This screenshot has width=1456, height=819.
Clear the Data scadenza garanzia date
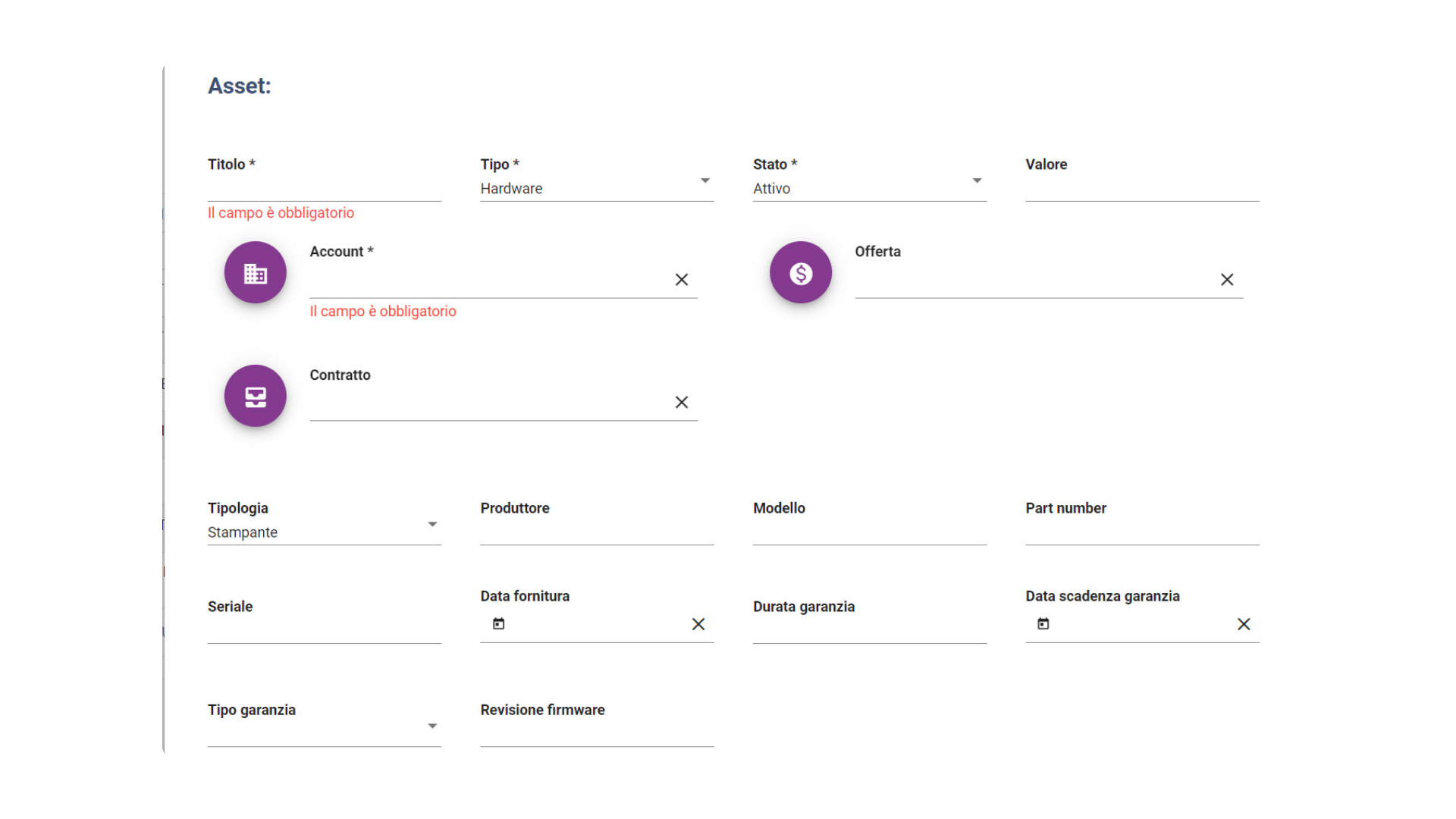point(1244,624)
